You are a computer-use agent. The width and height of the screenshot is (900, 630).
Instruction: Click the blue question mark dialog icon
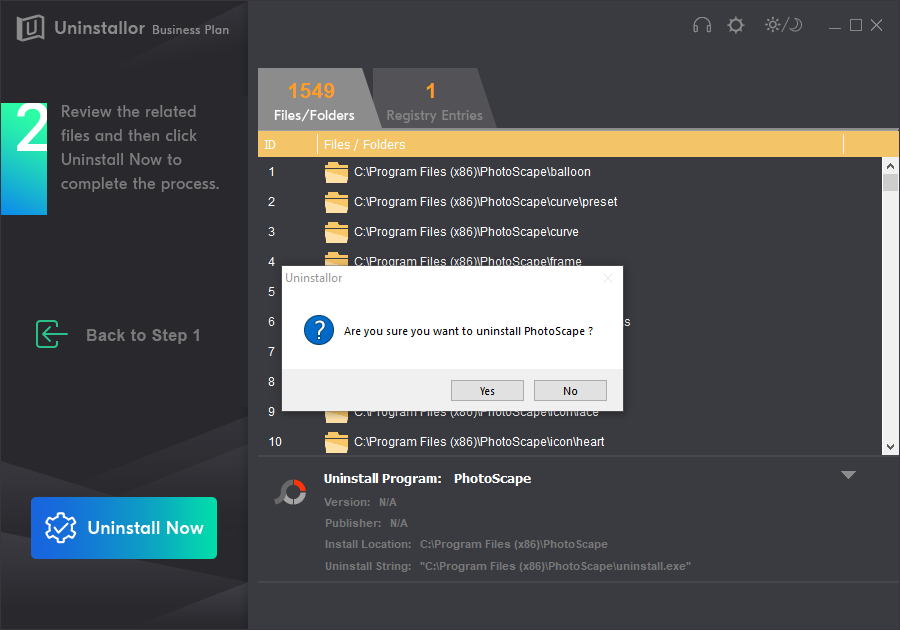coord(319,330)
